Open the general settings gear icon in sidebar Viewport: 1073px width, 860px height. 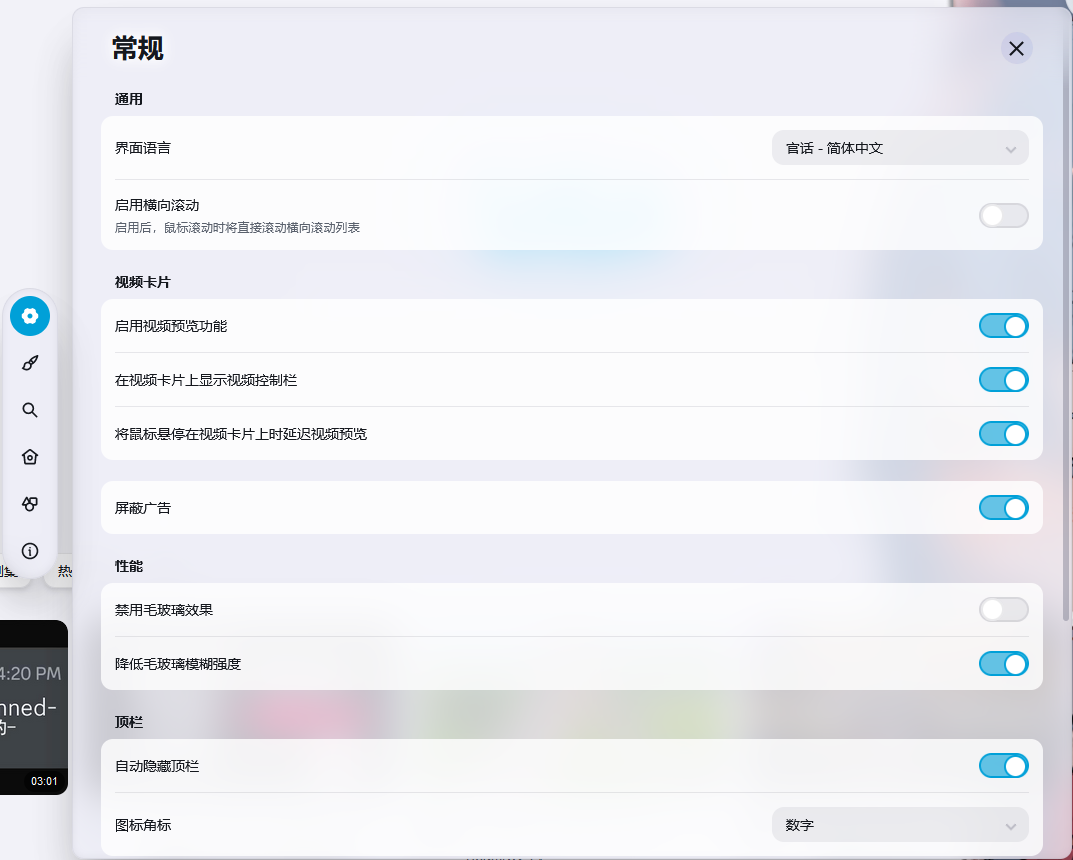click(x=30, y=316)
